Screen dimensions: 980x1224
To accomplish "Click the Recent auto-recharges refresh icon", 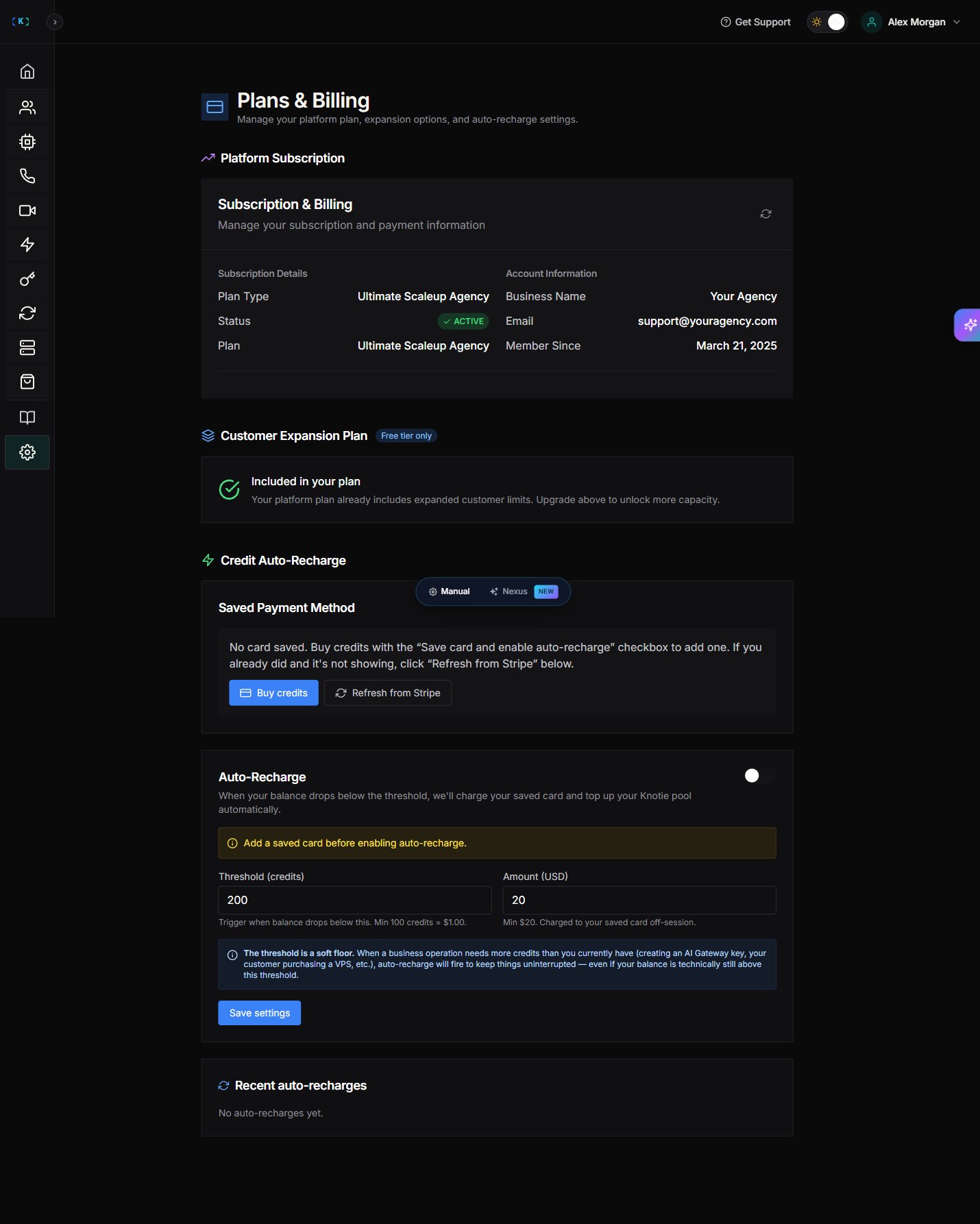I will (223, 1086).
